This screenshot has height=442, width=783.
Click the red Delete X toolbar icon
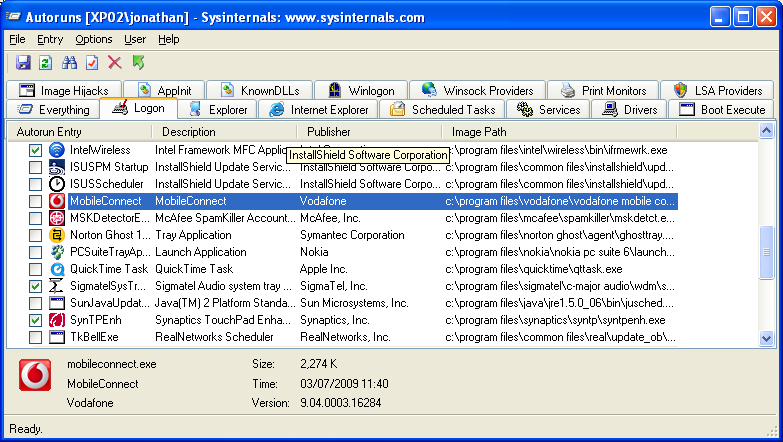tap(115, 62)
